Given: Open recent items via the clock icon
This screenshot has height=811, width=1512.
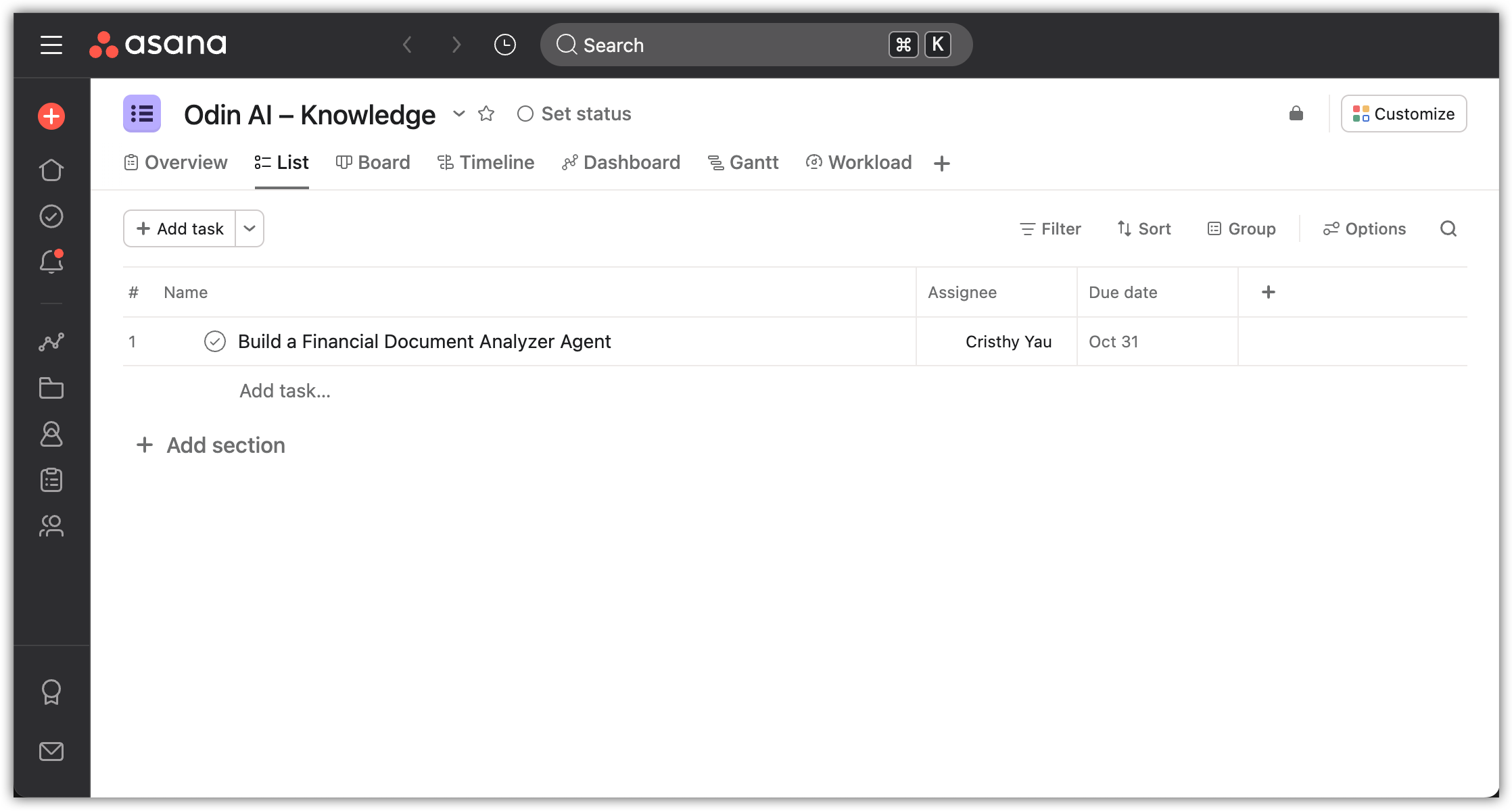Looking at the screenshot, I should point(504,44).
